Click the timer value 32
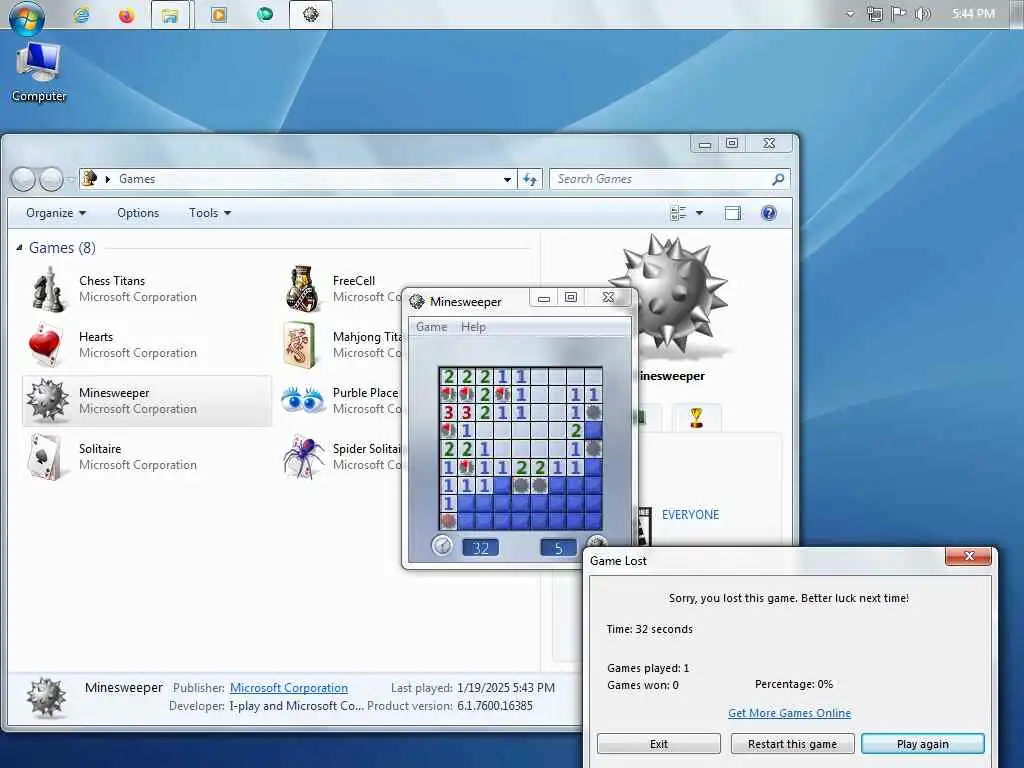This screenshot has width=1024, height=768. (481, 548)
